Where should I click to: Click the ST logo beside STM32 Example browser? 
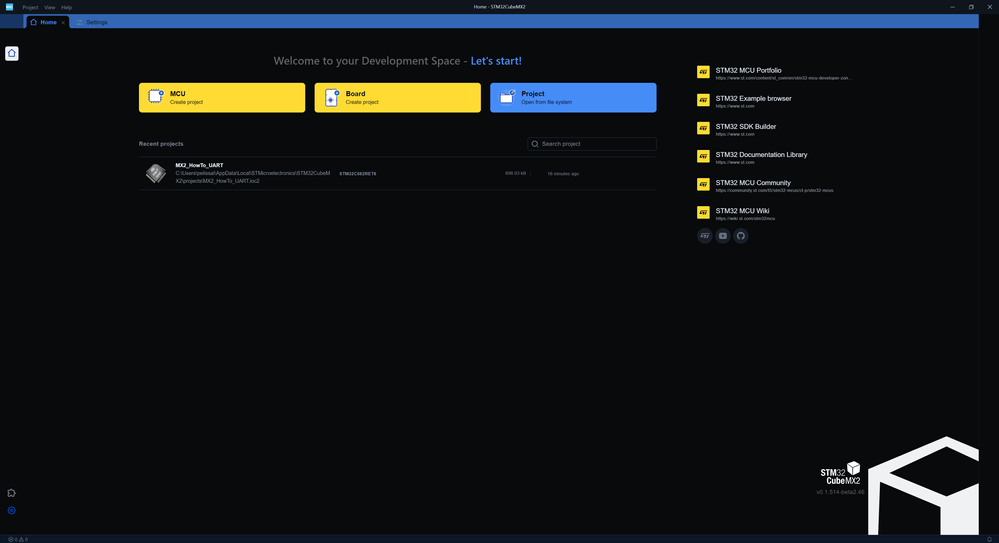click(703, 100)
